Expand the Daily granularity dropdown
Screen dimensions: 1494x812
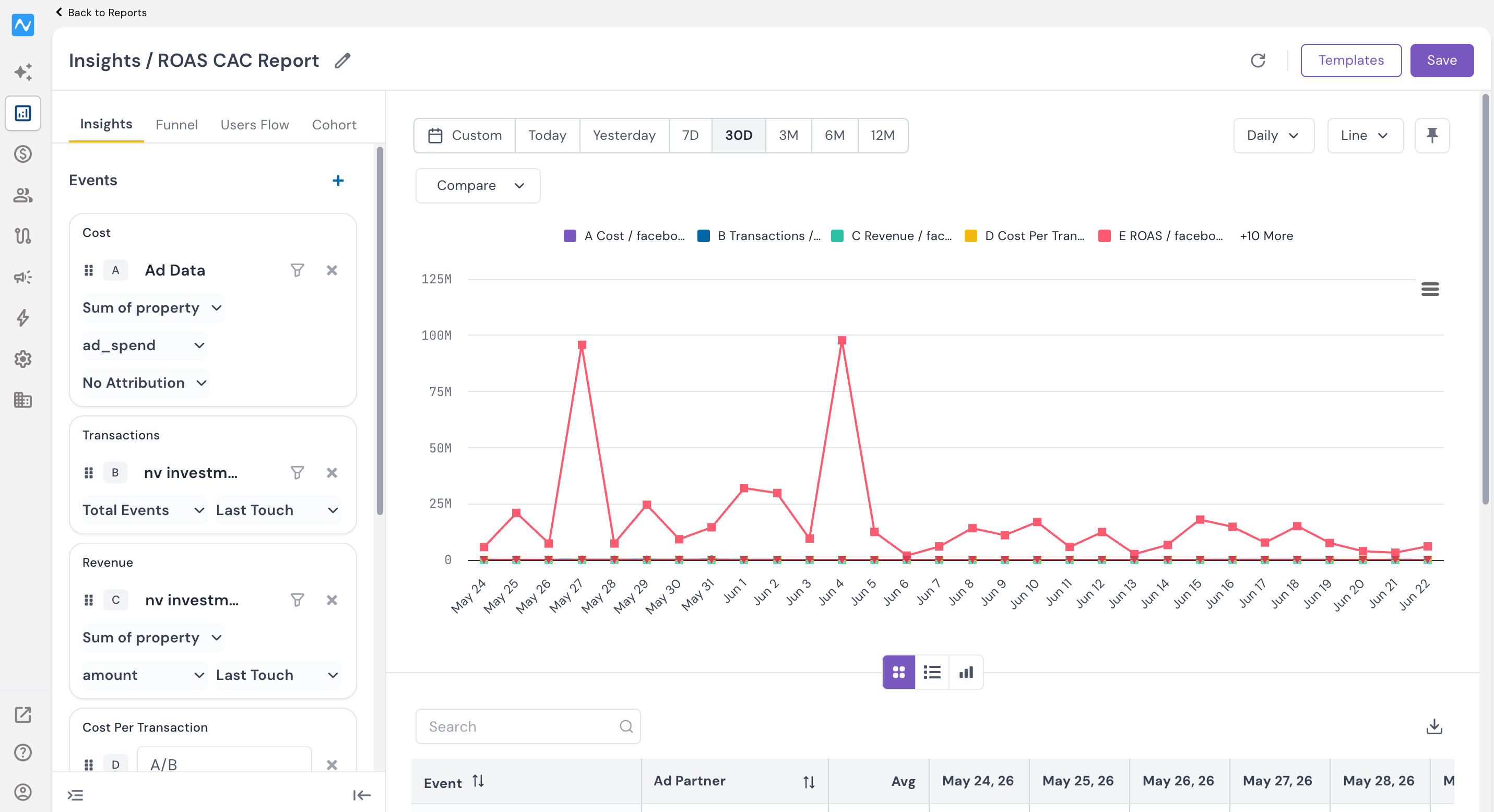(1274, 135)
